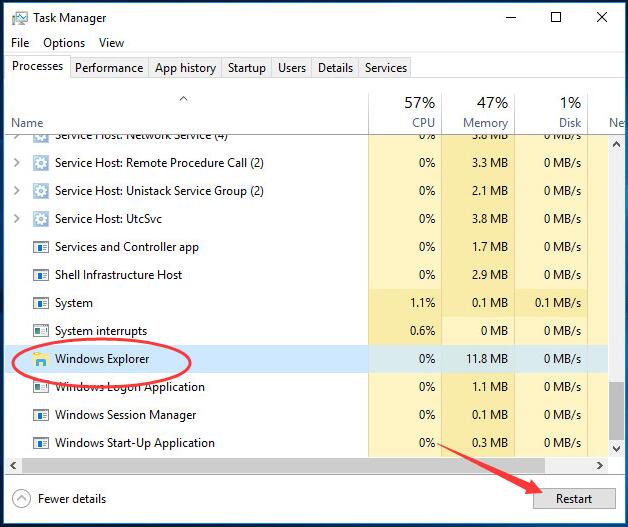
Task: Select the Windows Logon Application row
Action: (x=130, y=387)
